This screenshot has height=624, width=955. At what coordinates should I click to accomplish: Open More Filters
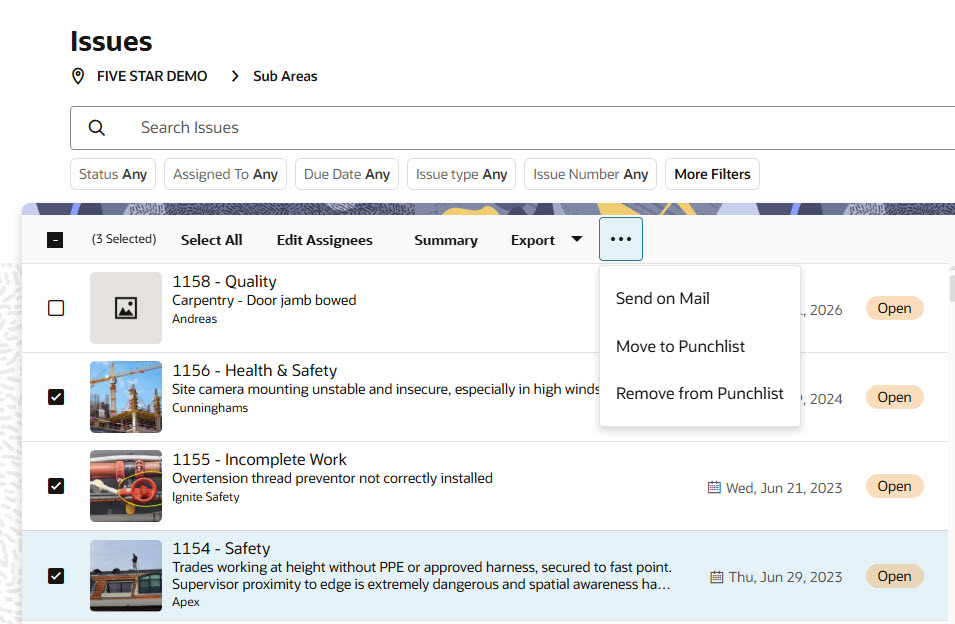click(x=712, y=174)
